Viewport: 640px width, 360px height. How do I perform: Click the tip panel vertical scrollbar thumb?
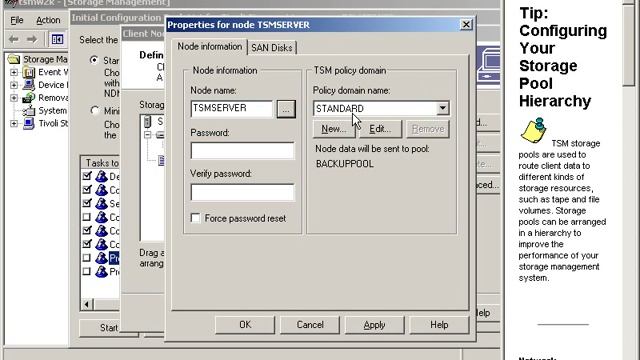629,44
